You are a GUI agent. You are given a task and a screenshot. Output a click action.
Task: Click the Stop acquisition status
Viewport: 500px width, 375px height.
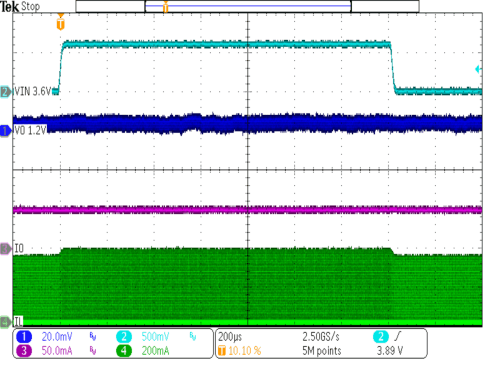pyautogui.click(x=31, y=6)
